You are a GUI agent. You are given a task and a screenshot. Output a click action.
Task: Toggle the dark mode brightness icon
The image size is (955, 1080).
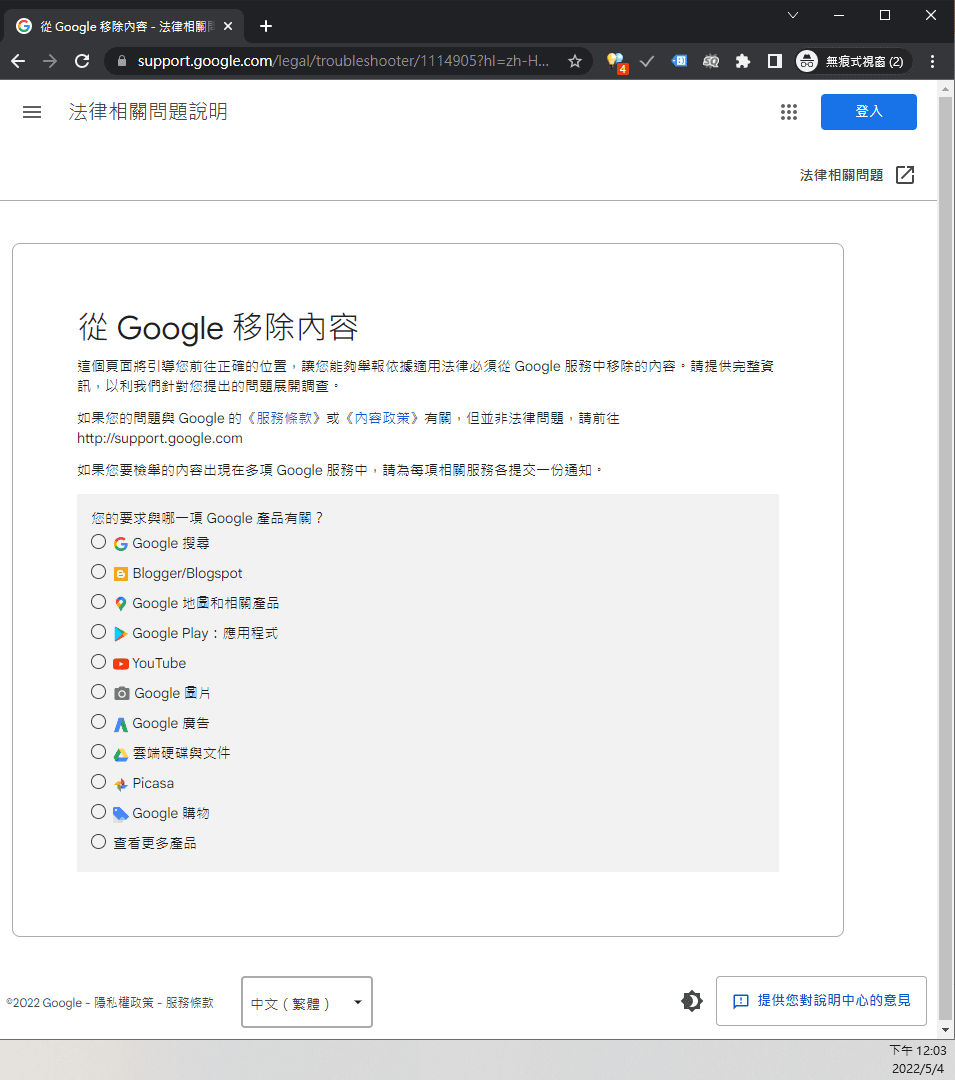691,1001
